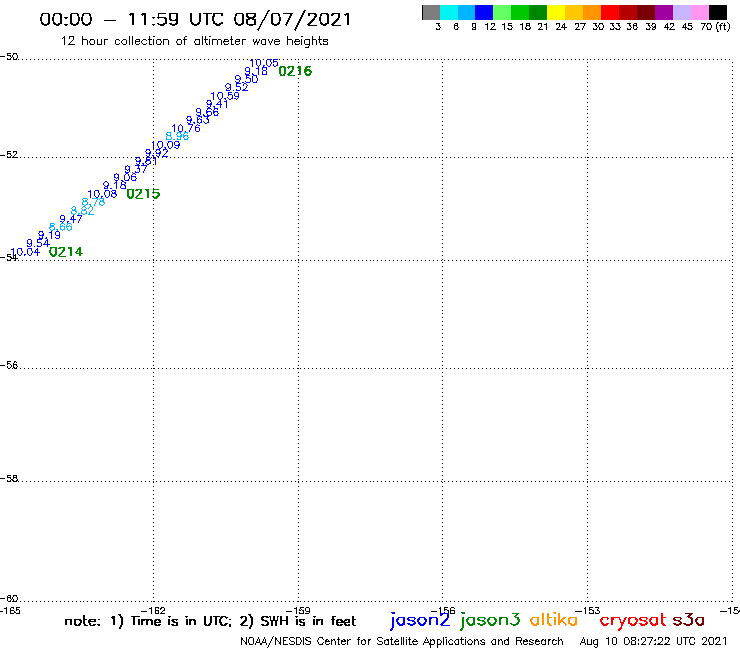740x650 pixels.
Task: Select the green track label 0214
Action: pos(66,252)
